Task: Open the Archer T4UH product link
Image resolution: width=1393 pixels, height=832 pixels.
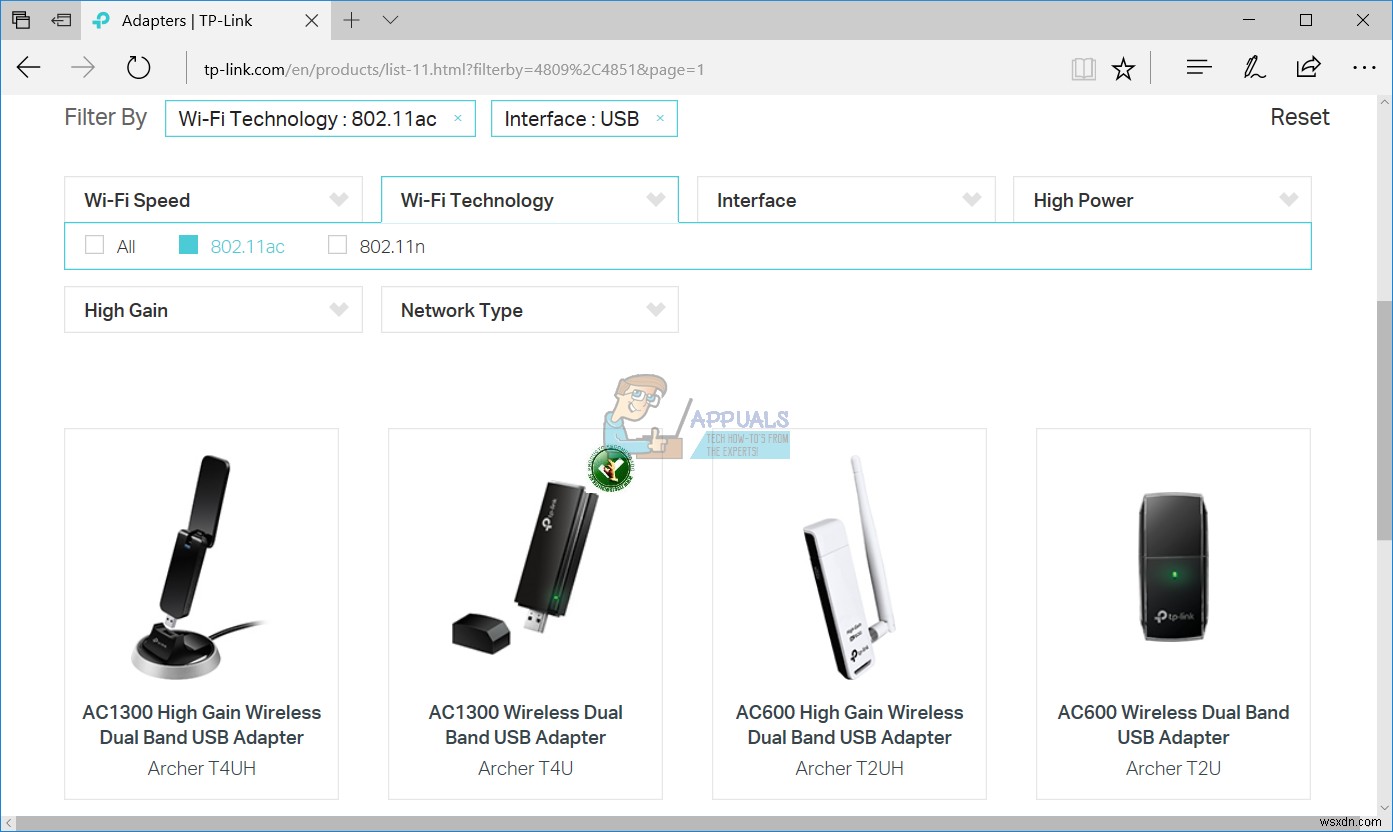Action: [x=201, y=768]
